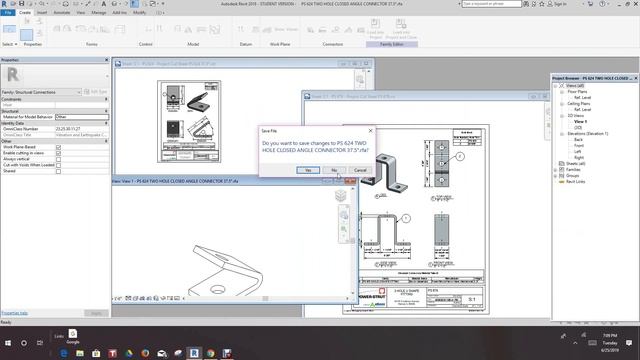Click the Control tool icon
This screenshot has height=360, width=640.
(x=148, y=29)
